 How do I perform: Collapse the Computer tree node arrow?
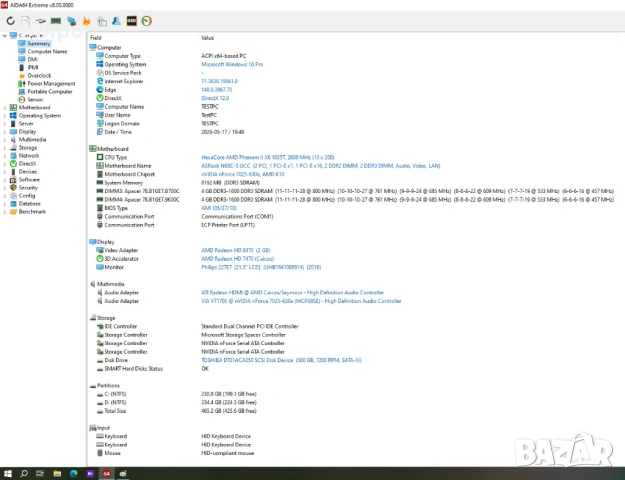[x=5, y=35]
